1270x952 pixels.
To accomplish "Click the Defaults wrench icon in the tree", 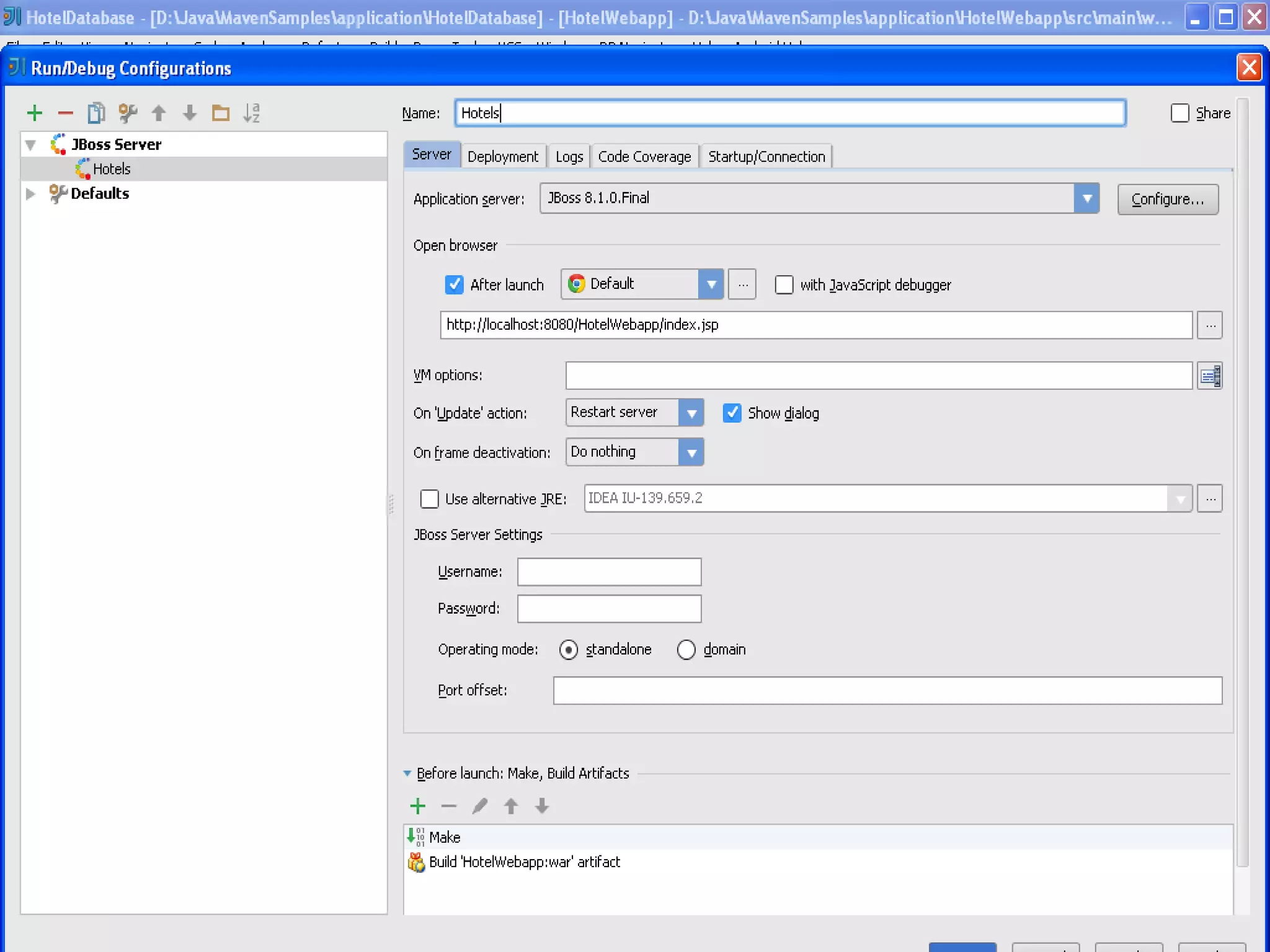I will pyautogui.click(x=58, y=193).
